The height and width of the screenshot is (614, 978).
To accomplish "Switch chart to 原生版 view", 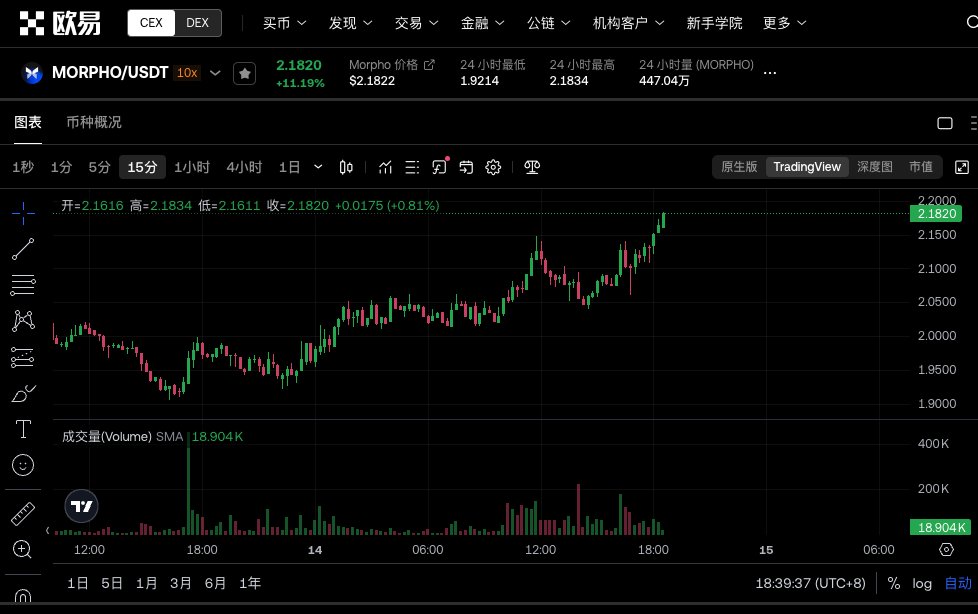I will [x=739, y=167].
